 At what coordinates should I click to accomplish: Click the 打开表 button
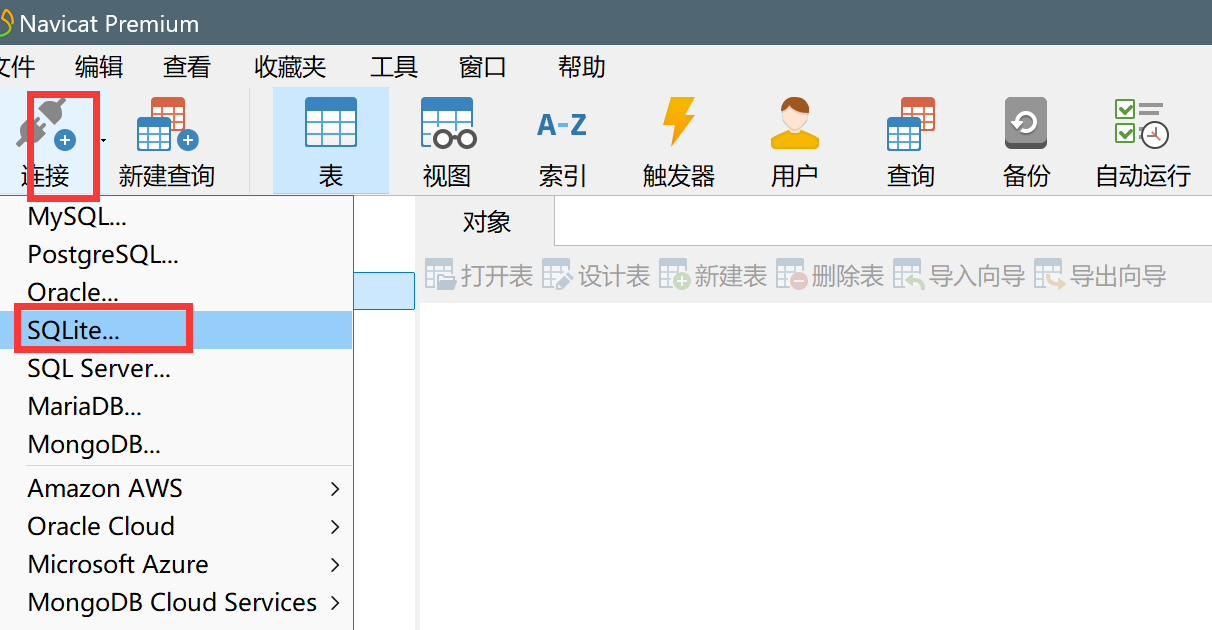click(x=479, y=275)
